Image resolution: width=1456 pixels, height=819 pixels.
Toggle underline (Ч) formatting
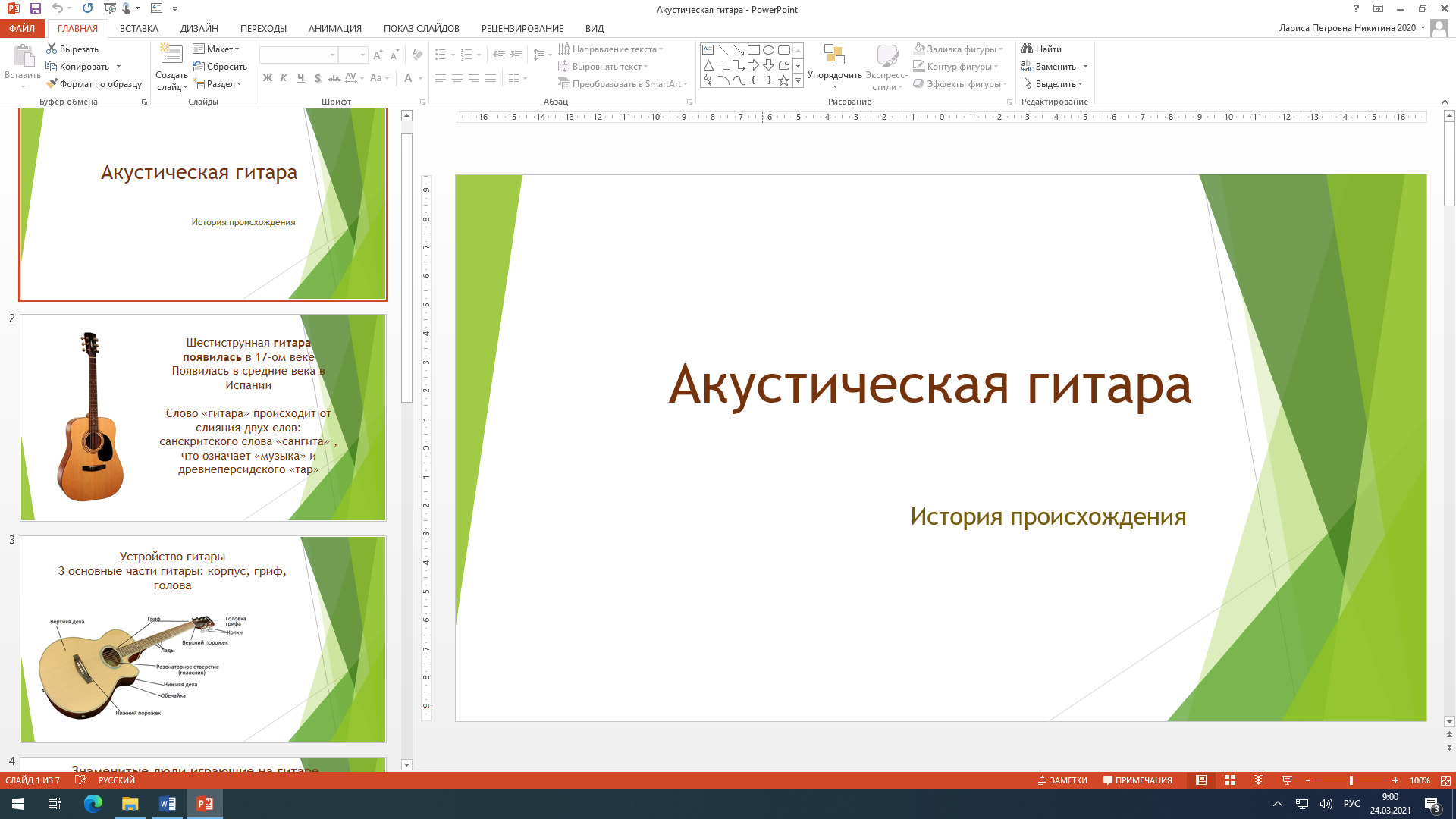(300, 78)
